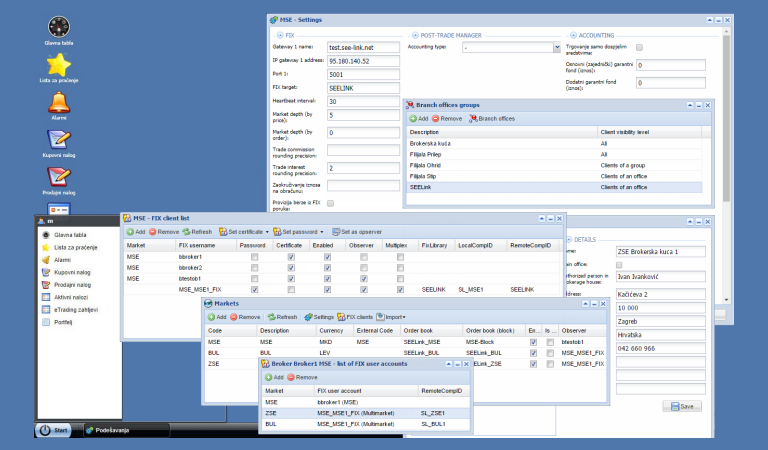Viewport: 768px width, 450px height.
Task: Open Branch offices from groups toolbar
Action: (492, 118)
